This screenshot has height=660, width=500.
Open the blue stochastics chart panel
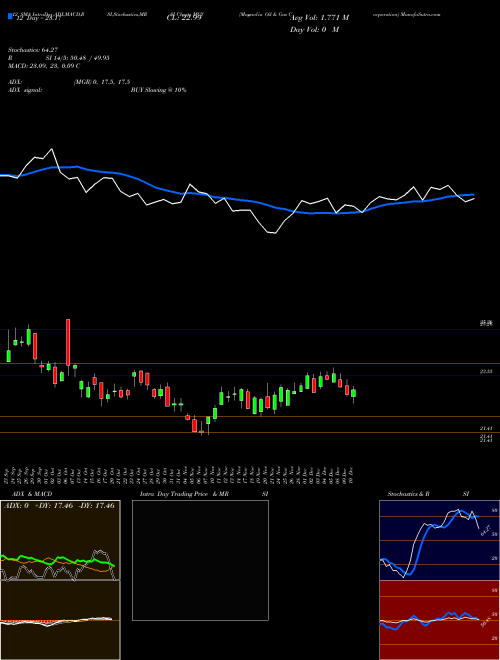coord(439,540)
